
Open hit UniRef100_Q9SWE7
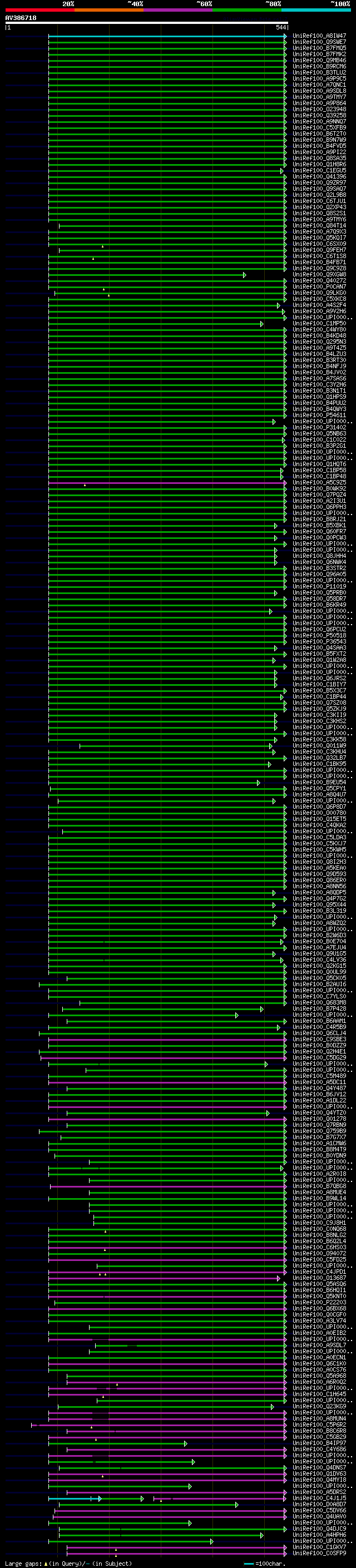(319, 42)
